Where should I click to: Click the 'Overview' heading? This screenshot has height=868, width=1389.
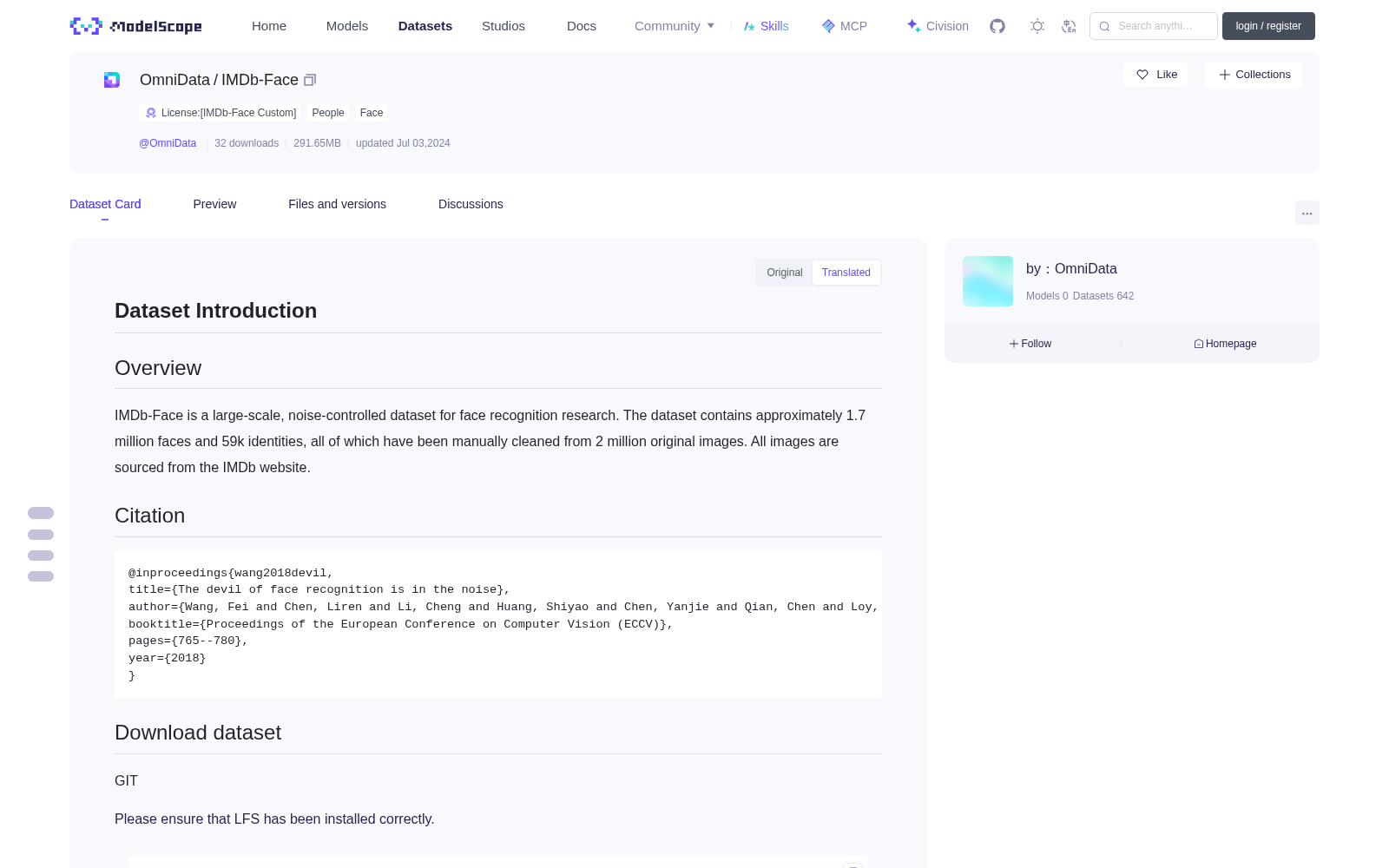tap(158, 368)
